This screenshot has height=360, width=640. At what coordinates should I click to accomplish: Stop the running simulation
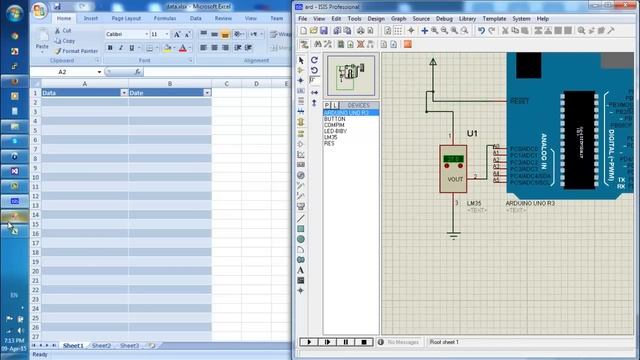[364, 342]
